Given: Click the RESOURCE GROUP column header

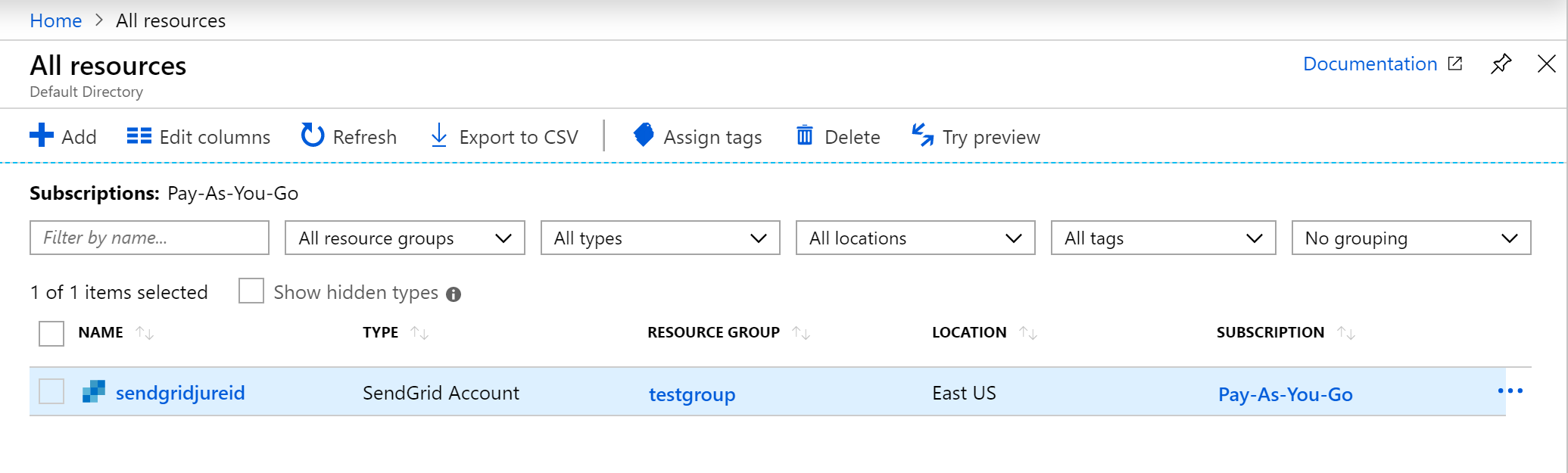Looking at the screenshot, I should click(x=713, y=332).
